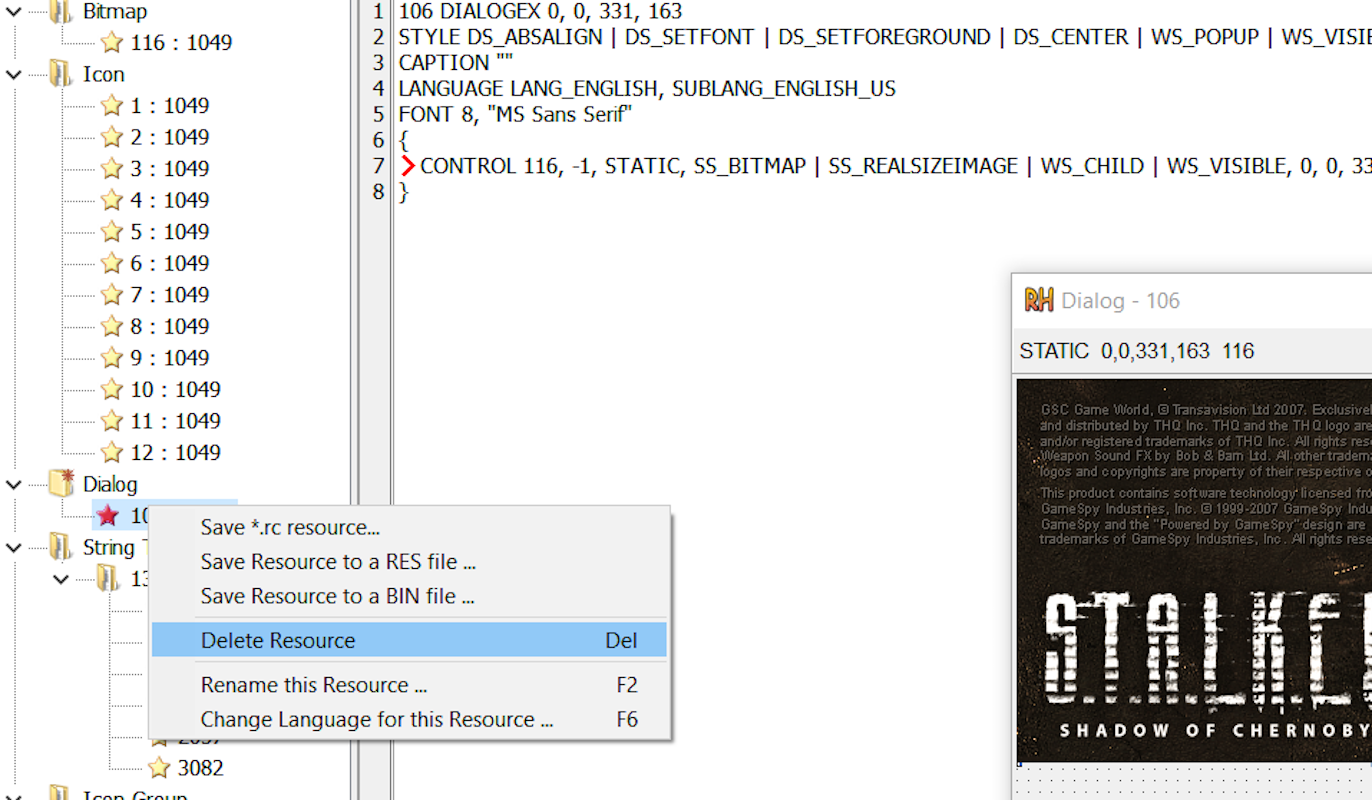Select Icon tree item 7 : 1049

coord(169,294)
